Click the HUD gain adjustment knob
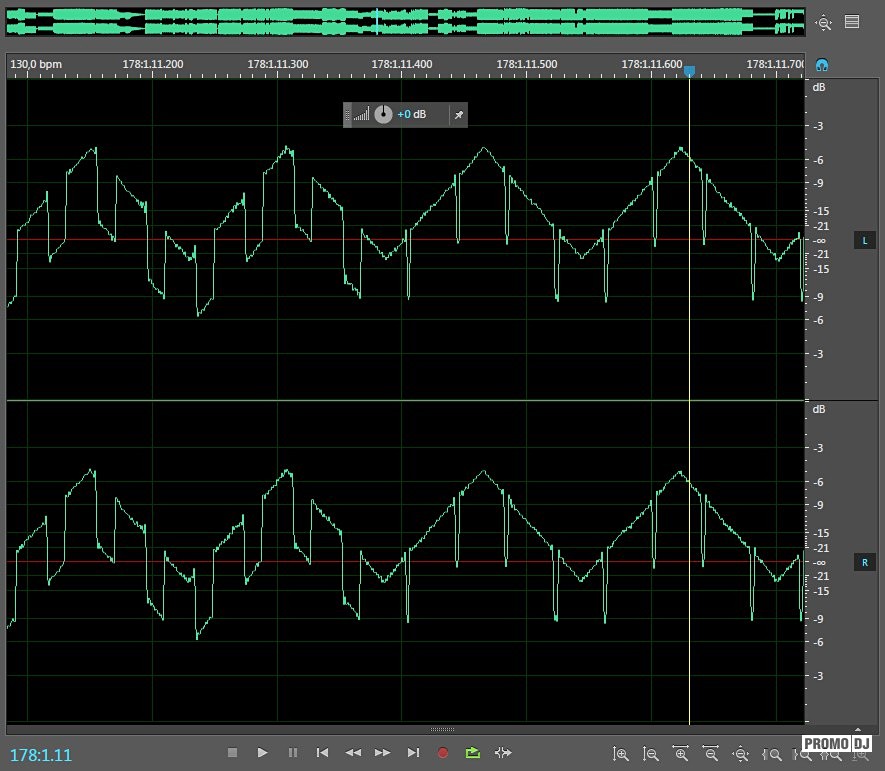This screenshot has height=771, width=885. coord(383,115)
